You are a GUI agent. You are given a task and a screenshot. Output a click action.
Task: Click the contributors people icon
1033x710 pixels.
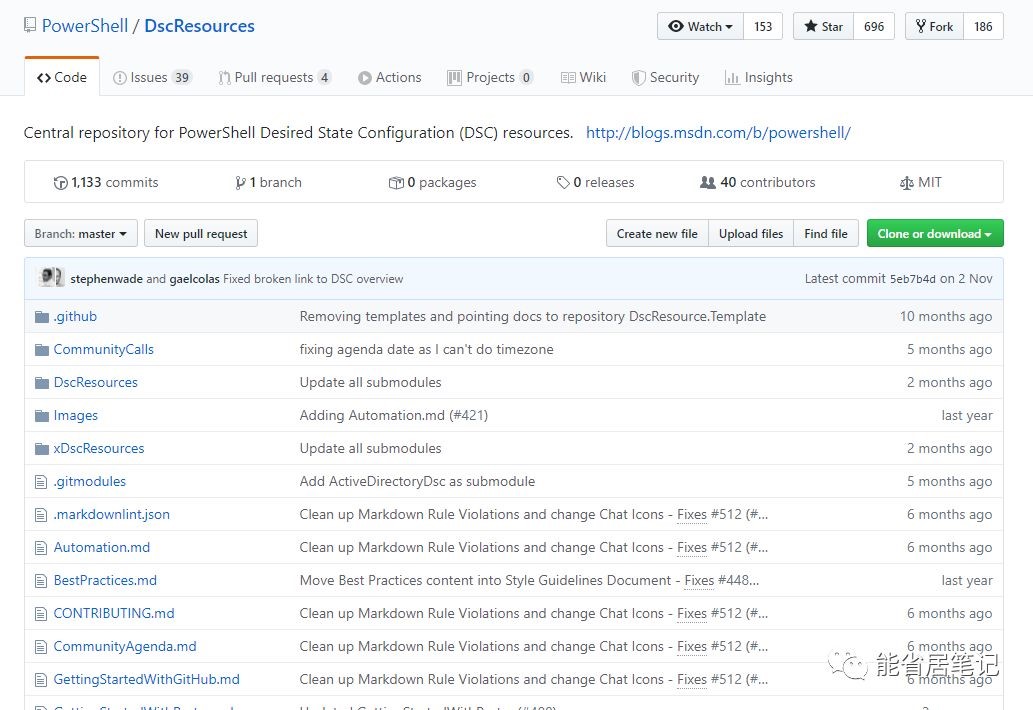coord(708,183)
